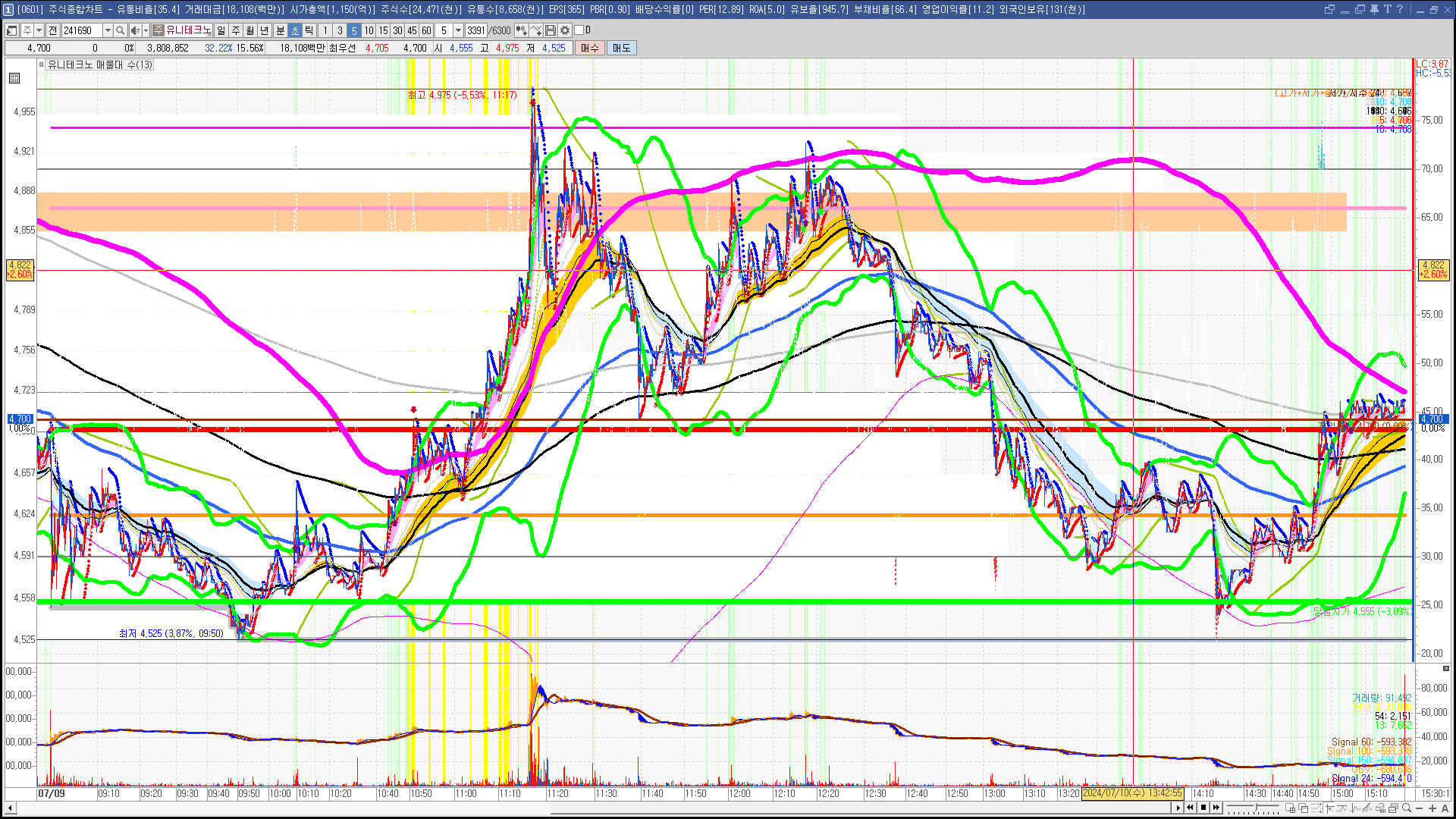
Task: Open the dropdown arrow next to speaker icon
Action: pyautogui.click(x=144, y=30)
